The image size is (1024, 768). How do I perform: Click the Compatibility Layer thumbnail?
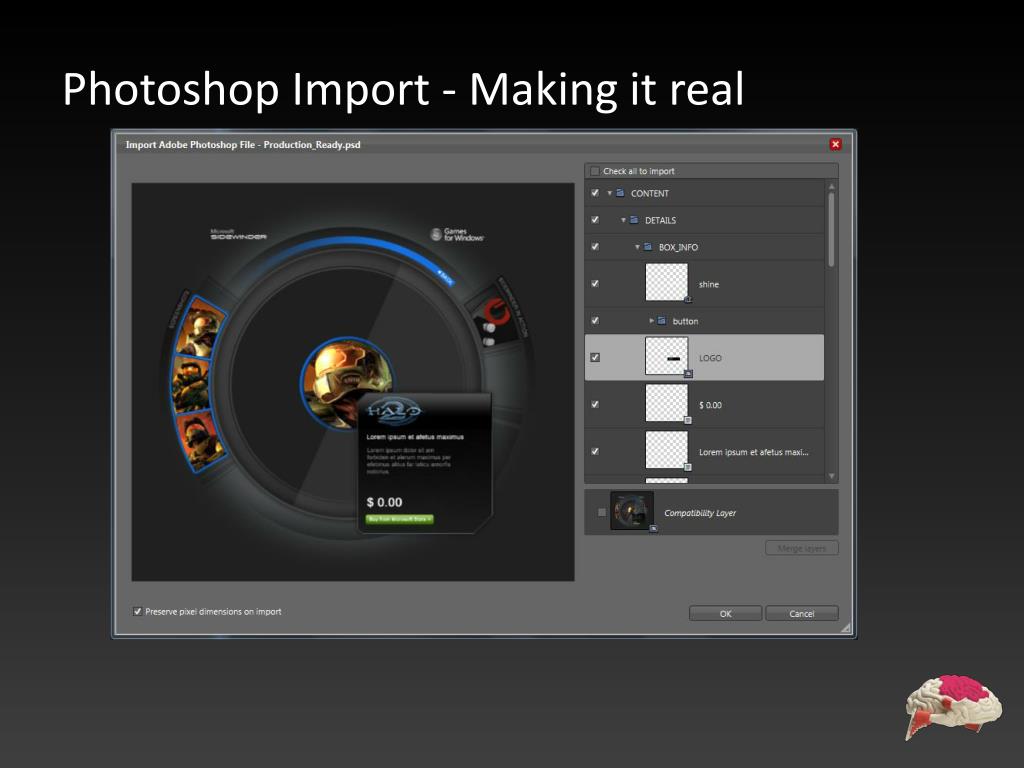[632, 511]
